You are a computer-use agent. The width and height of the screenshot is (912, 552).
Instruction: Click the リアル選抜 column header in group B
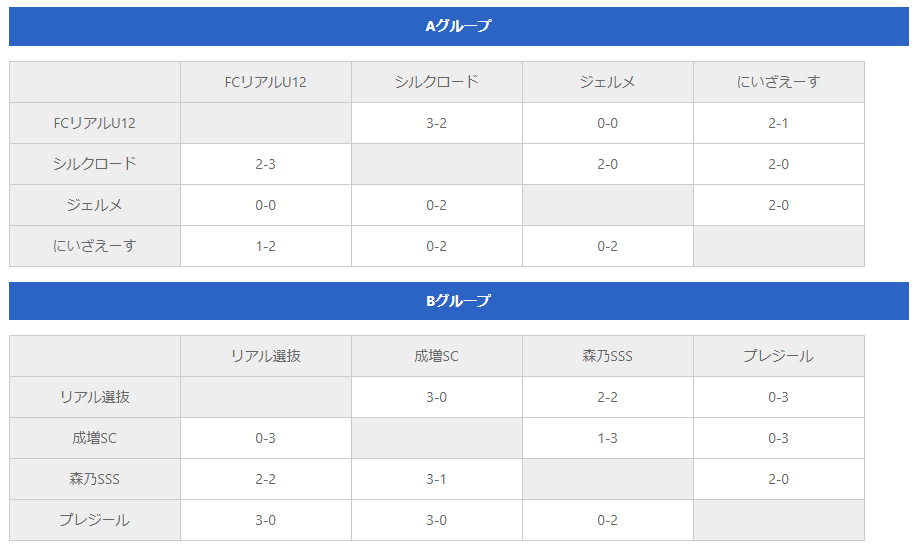(x=266, y=356)
